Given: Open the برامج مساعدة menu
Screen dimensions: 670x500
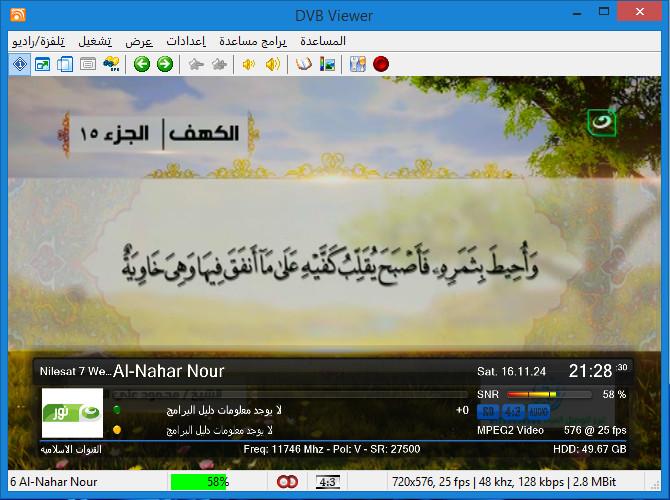Looking at the screenshot, I should [x=253, y=41].
